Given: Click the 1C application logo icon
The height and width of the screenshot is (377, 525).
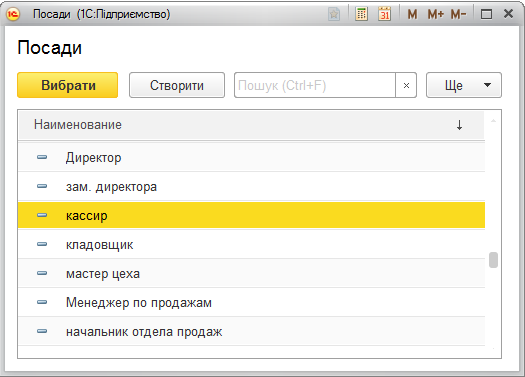Looking at the screenshot, I should (13, 14).
